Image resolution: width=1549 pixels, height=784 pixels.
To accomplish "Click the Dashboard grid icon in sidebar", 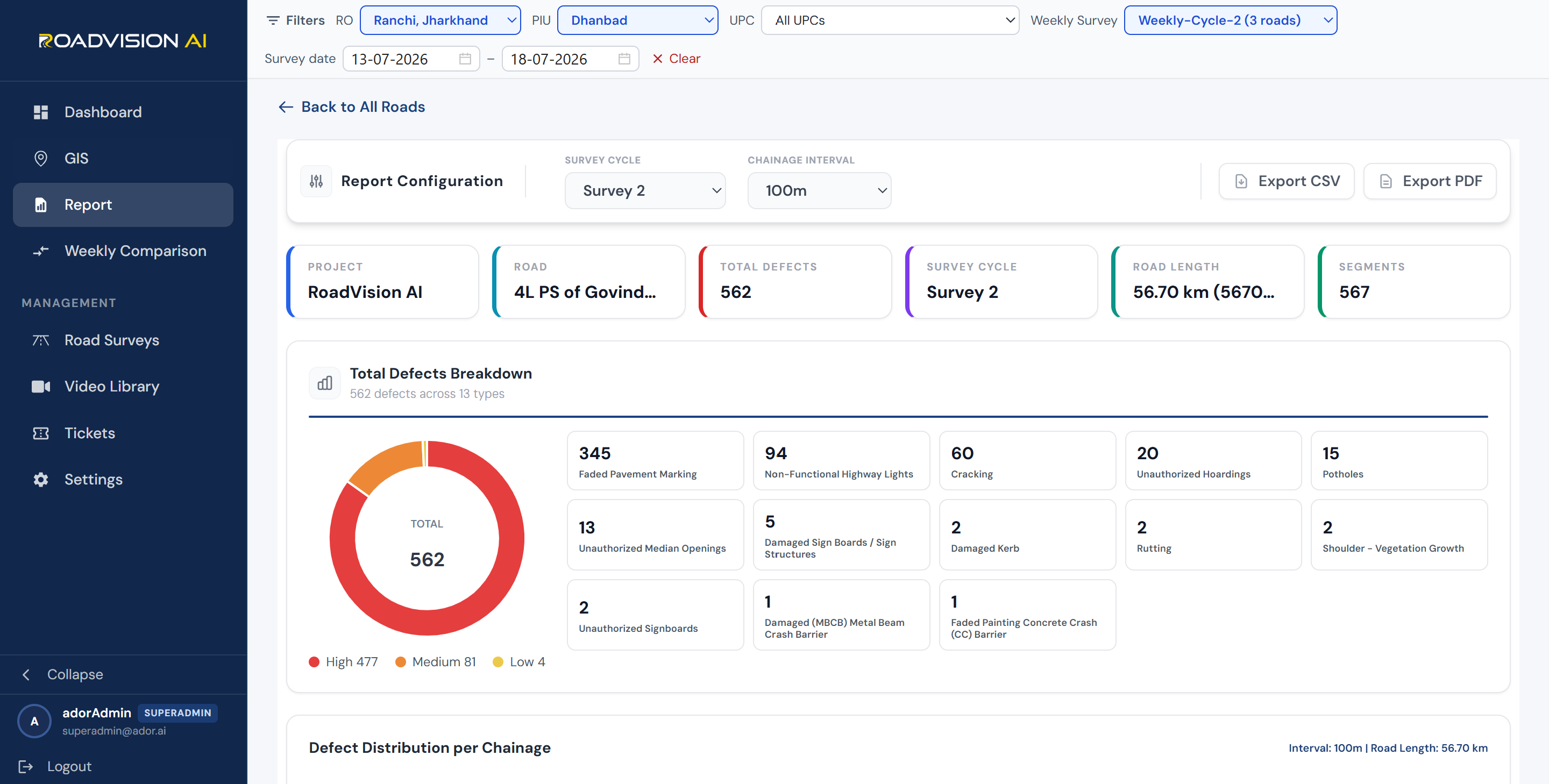I will click(40, 112).
